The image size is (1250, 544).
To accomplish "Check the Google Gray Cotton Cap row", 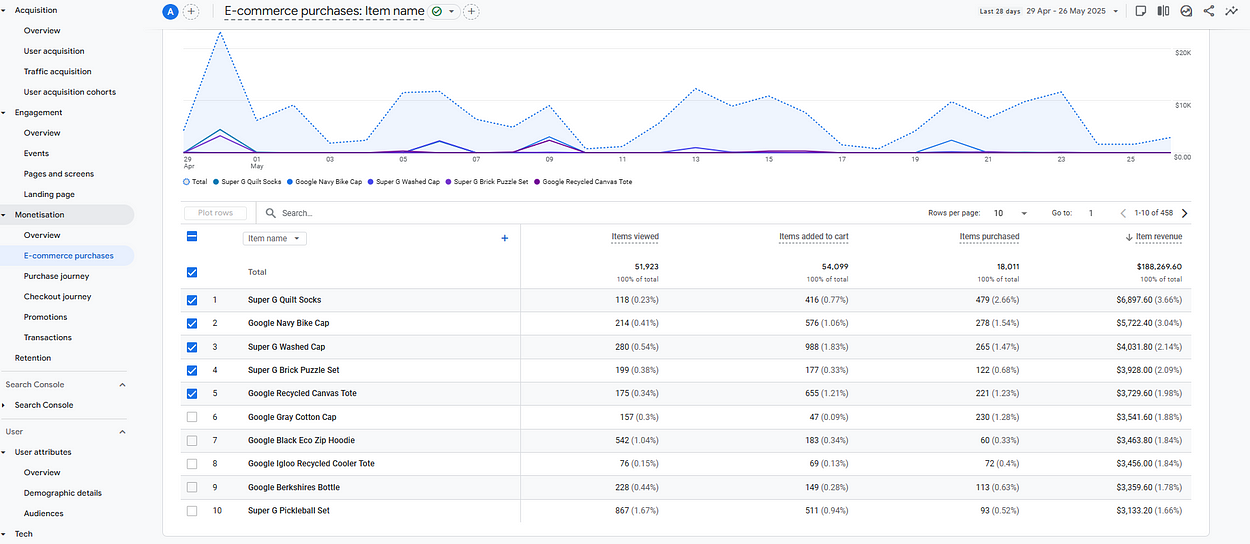I will coord(192,417).
